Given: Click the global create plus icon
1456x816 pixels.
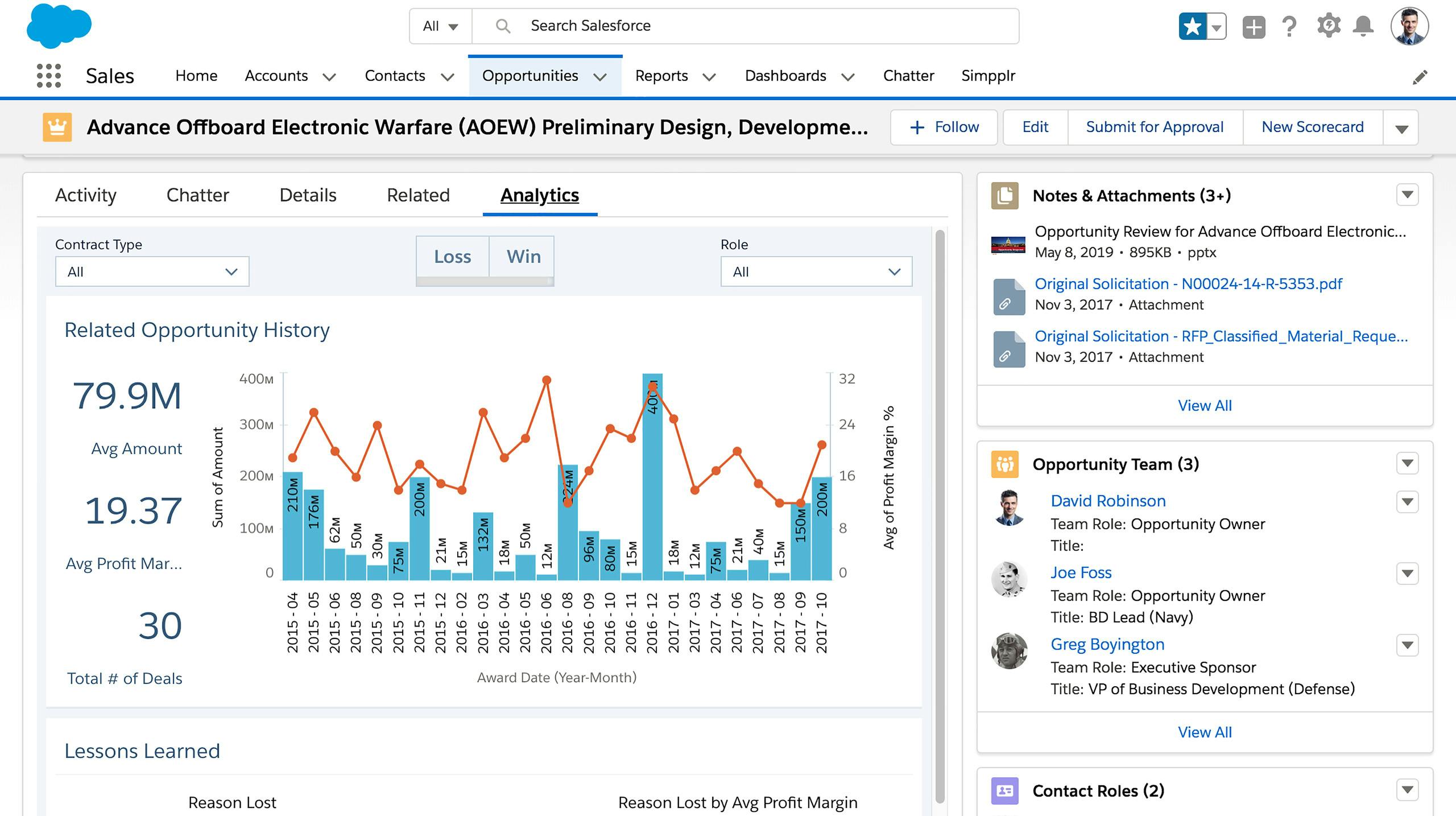Looking at the screenshot, I should 1254,27.
